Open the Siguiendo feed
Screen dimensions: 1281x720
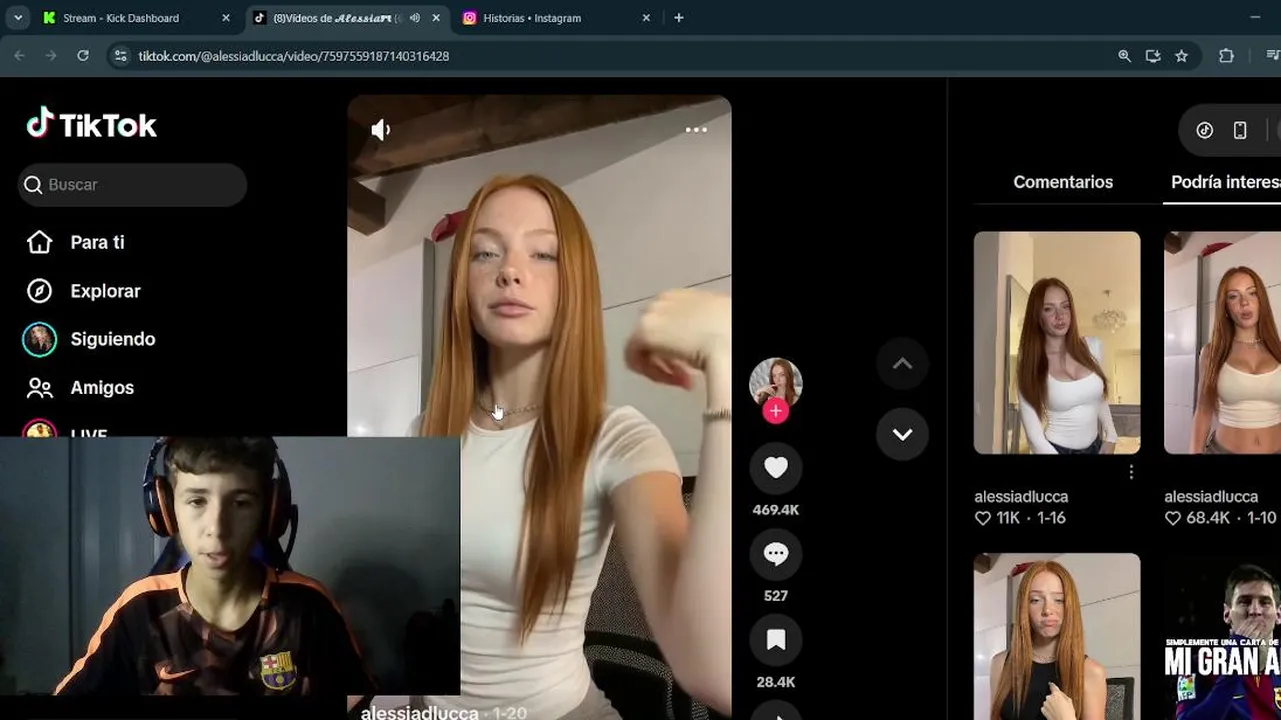click(113, 339)
